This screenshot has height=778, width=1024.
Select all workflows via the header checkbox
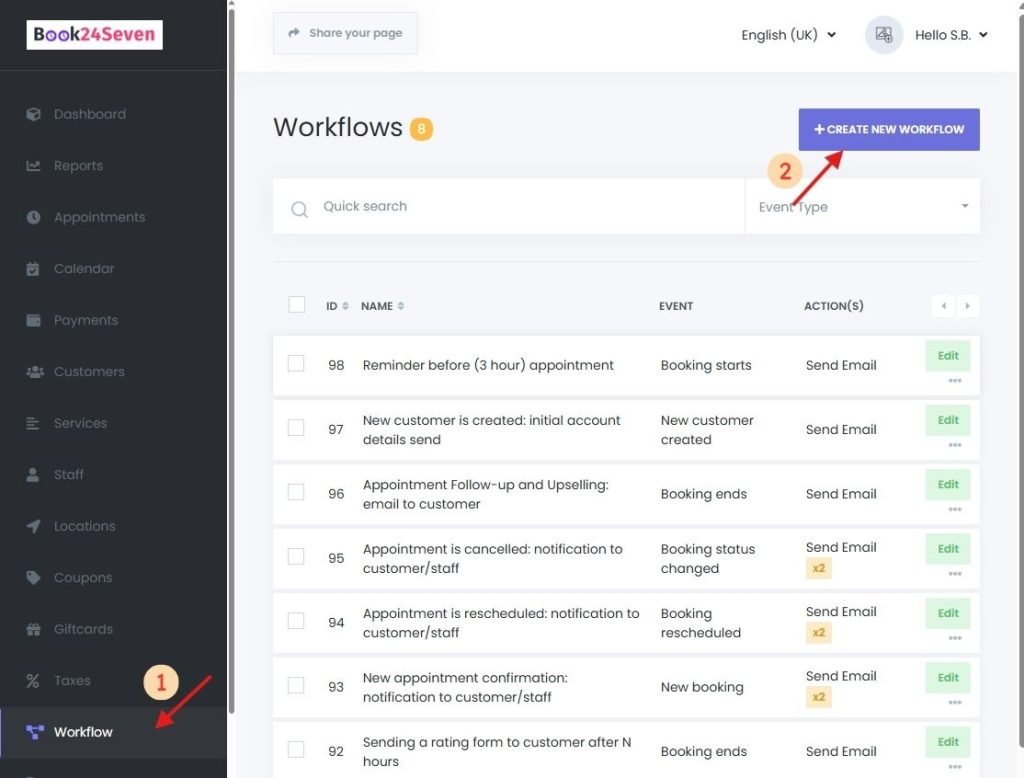(296, 305)
